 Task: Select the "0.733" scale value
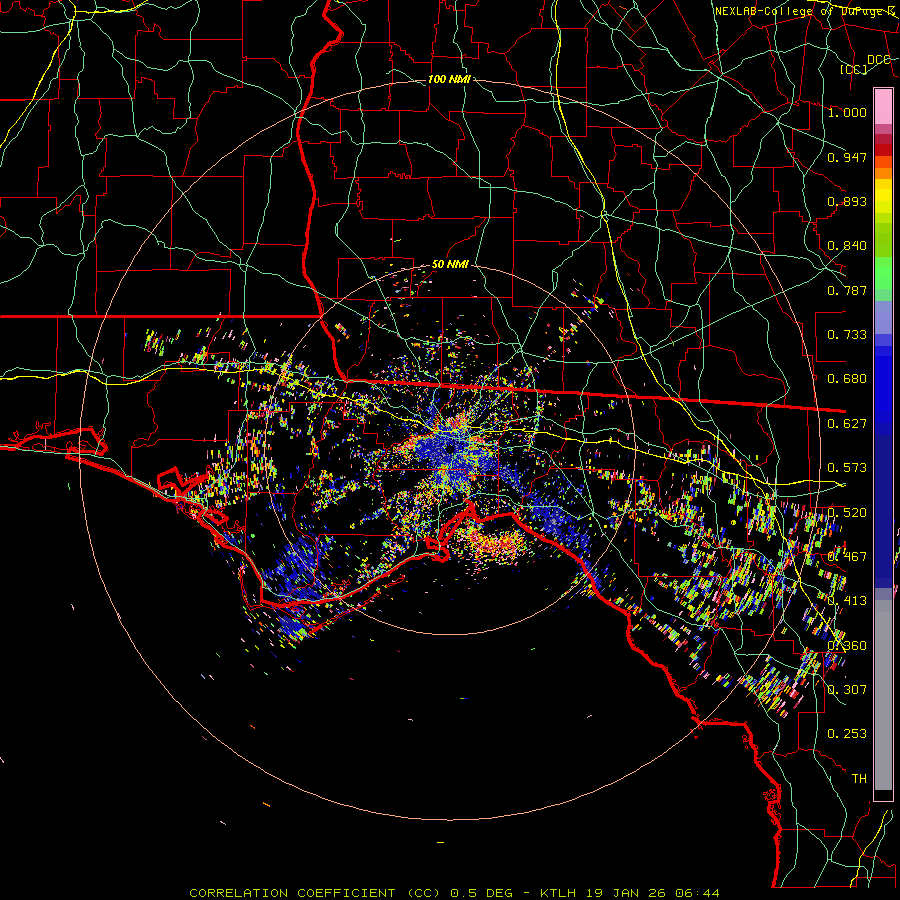[x=847, y=335]
